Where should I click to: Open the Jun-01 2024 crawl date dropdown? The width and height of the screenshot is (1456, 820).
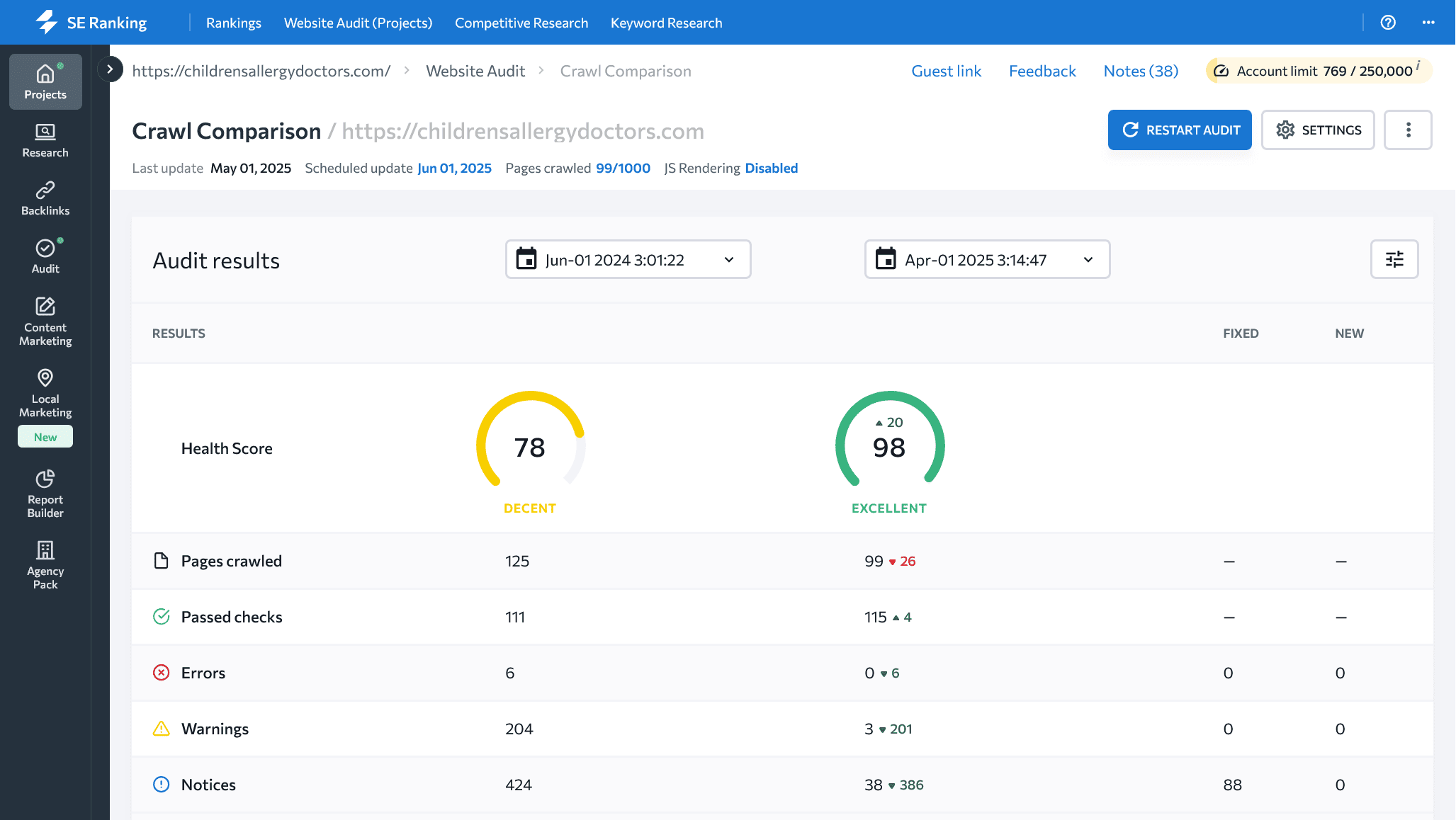tap(628, 260)
